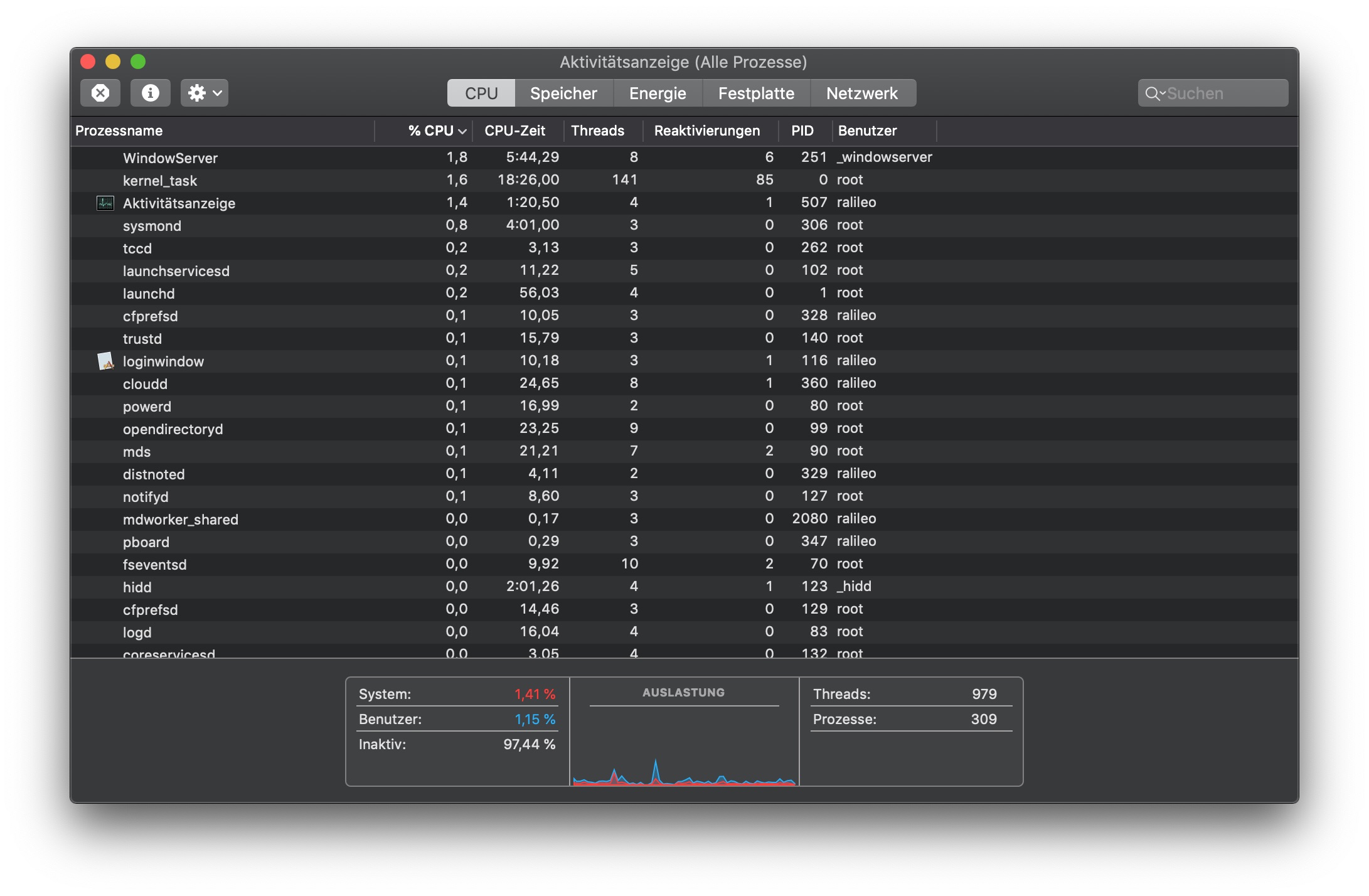This screenshot has height=896, width=1369.
Task: Switch to the Energie tab
Action: pos(657,93)
